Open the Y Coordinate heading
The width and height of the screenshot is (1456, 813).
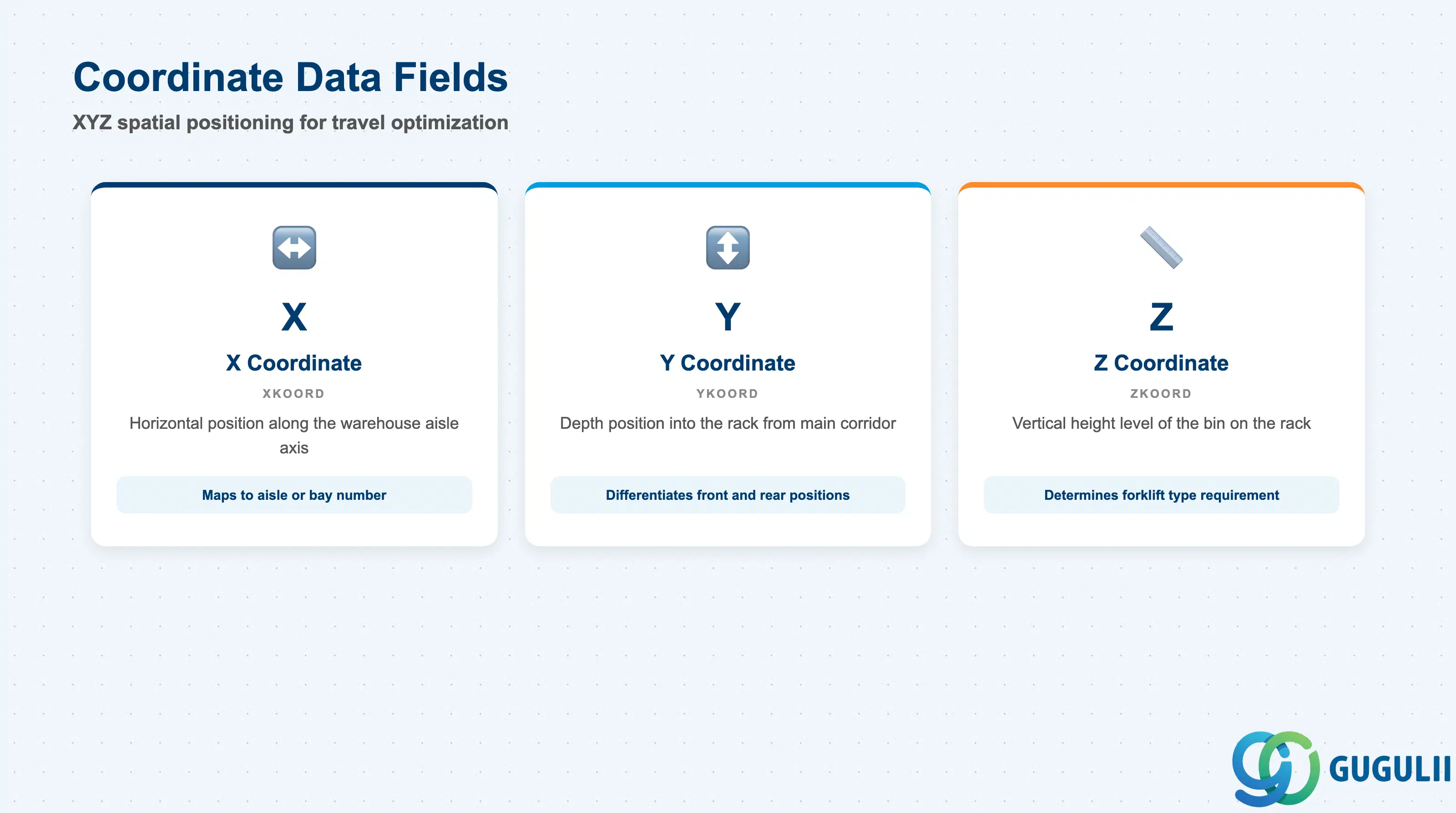click(x=728, y=363)
